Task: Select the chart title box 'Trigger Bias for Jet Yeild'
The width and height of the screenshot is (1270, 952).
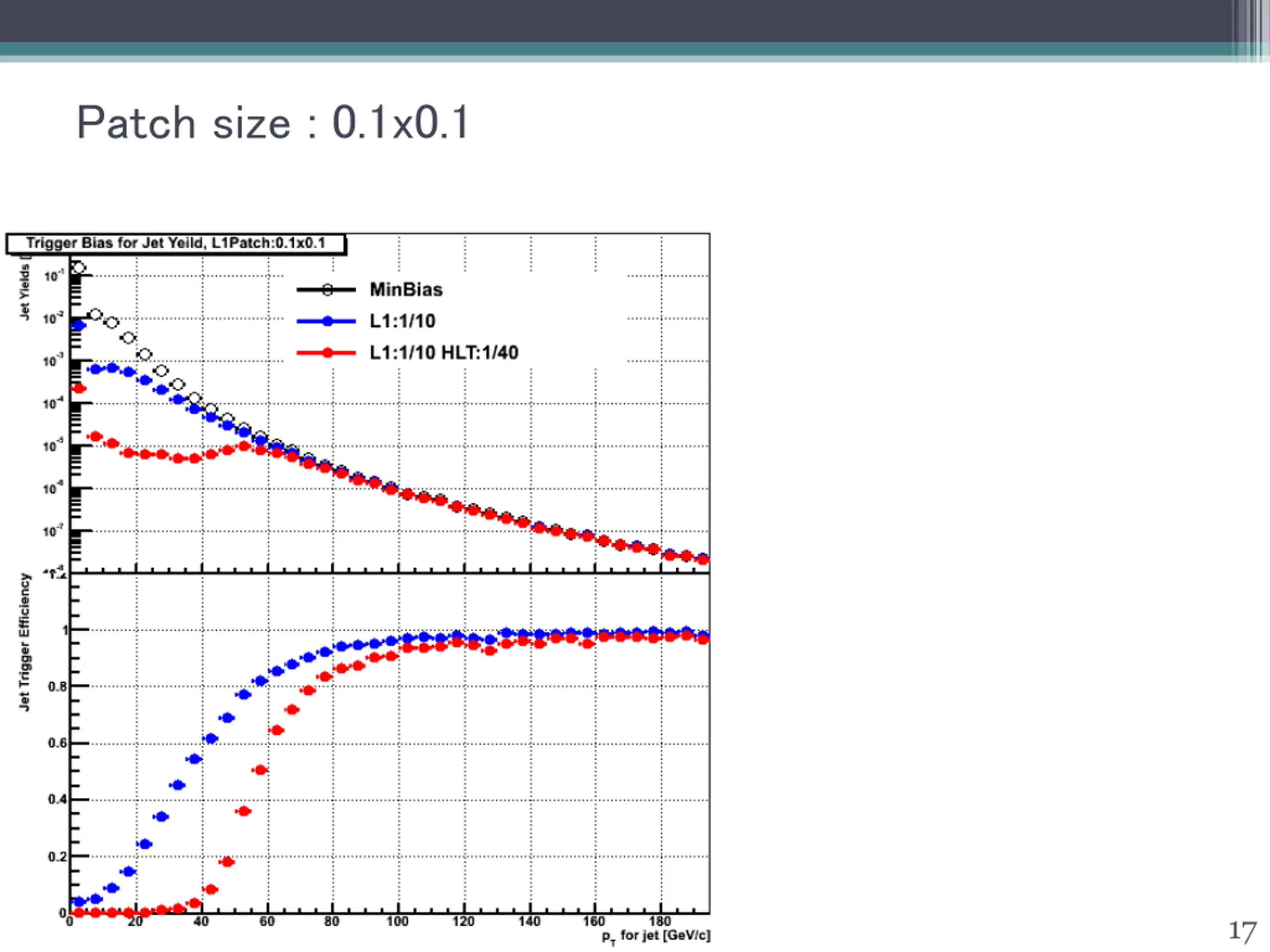Action: (x=176, y=243)
